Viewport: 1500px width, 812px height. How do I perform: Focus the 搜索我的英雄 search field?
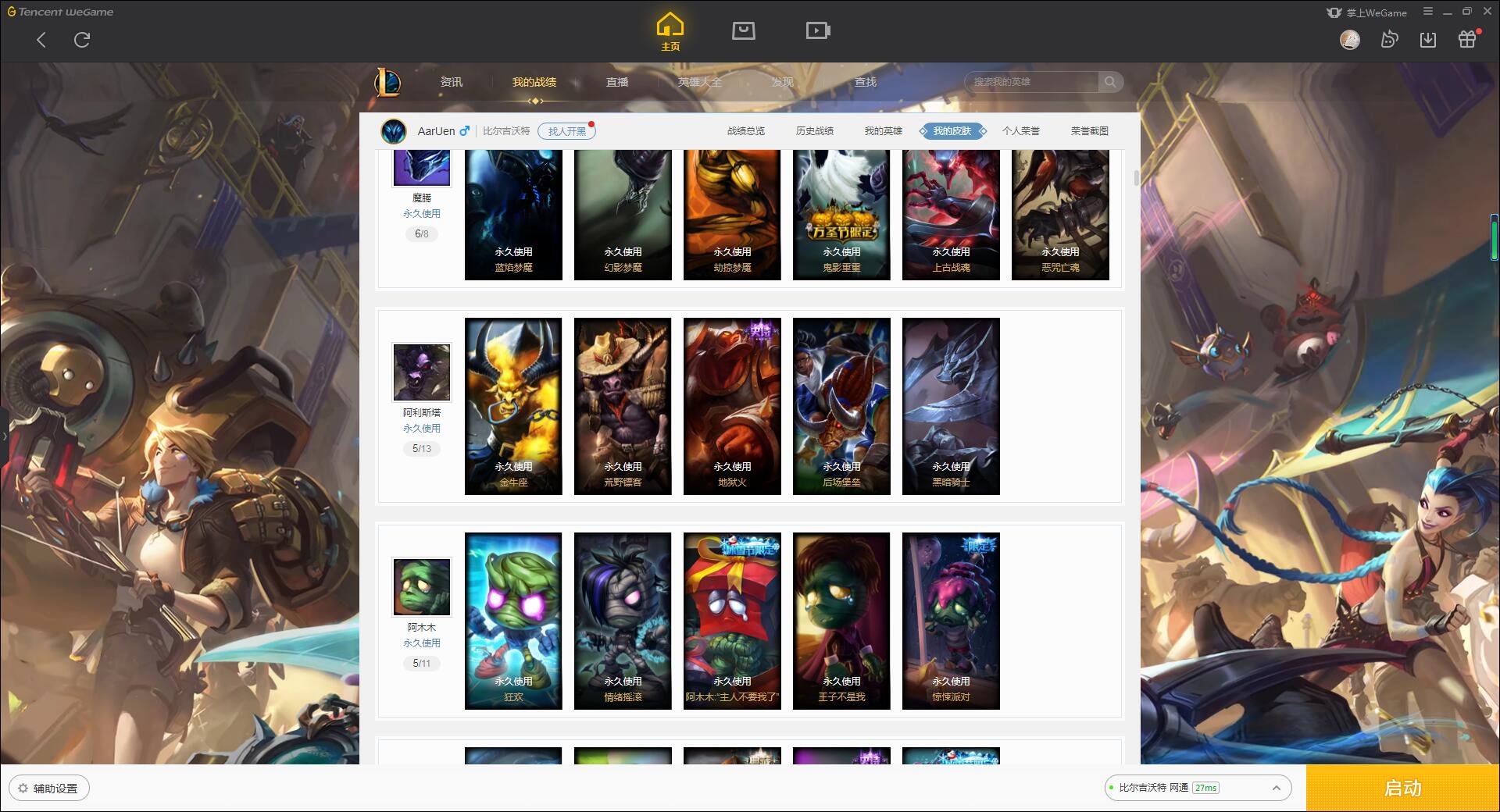[x=1033, y=82]
